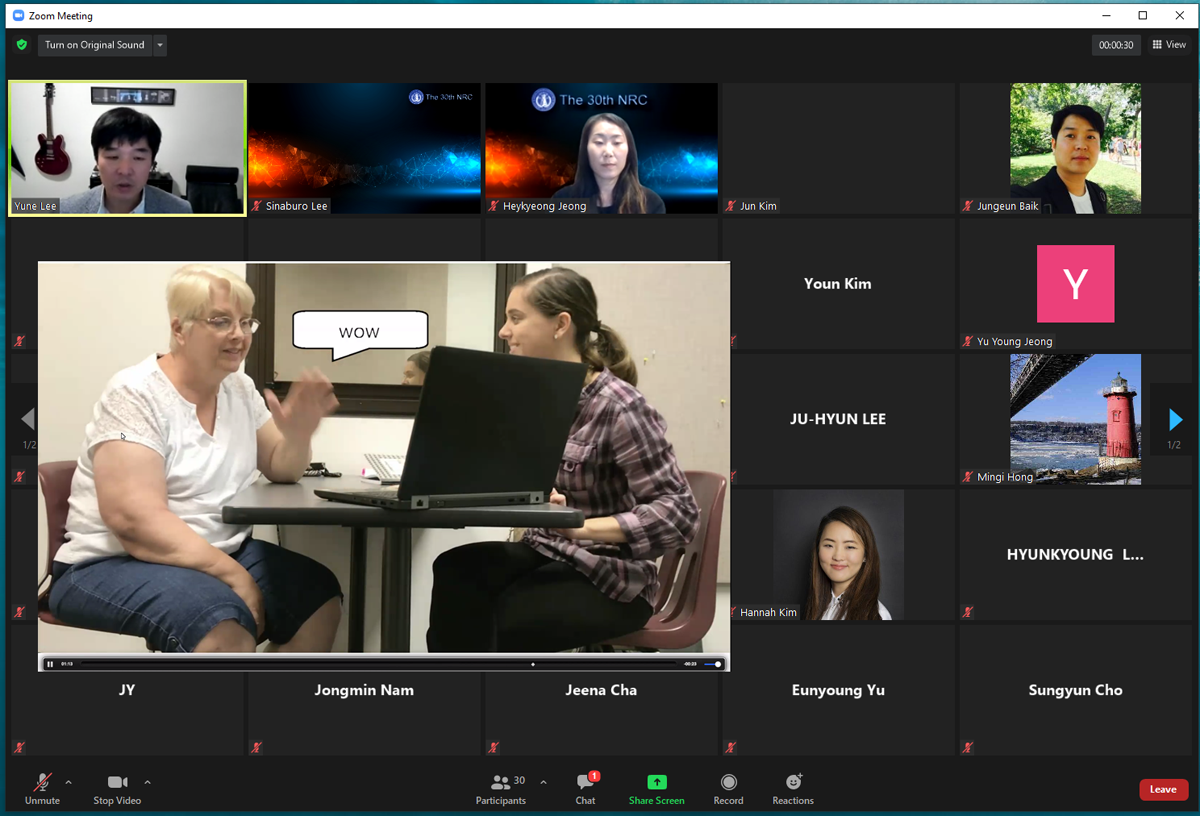Click the 00:00:30 meeting timer
Screen dimensions: 1200x816
[1116, 45]
